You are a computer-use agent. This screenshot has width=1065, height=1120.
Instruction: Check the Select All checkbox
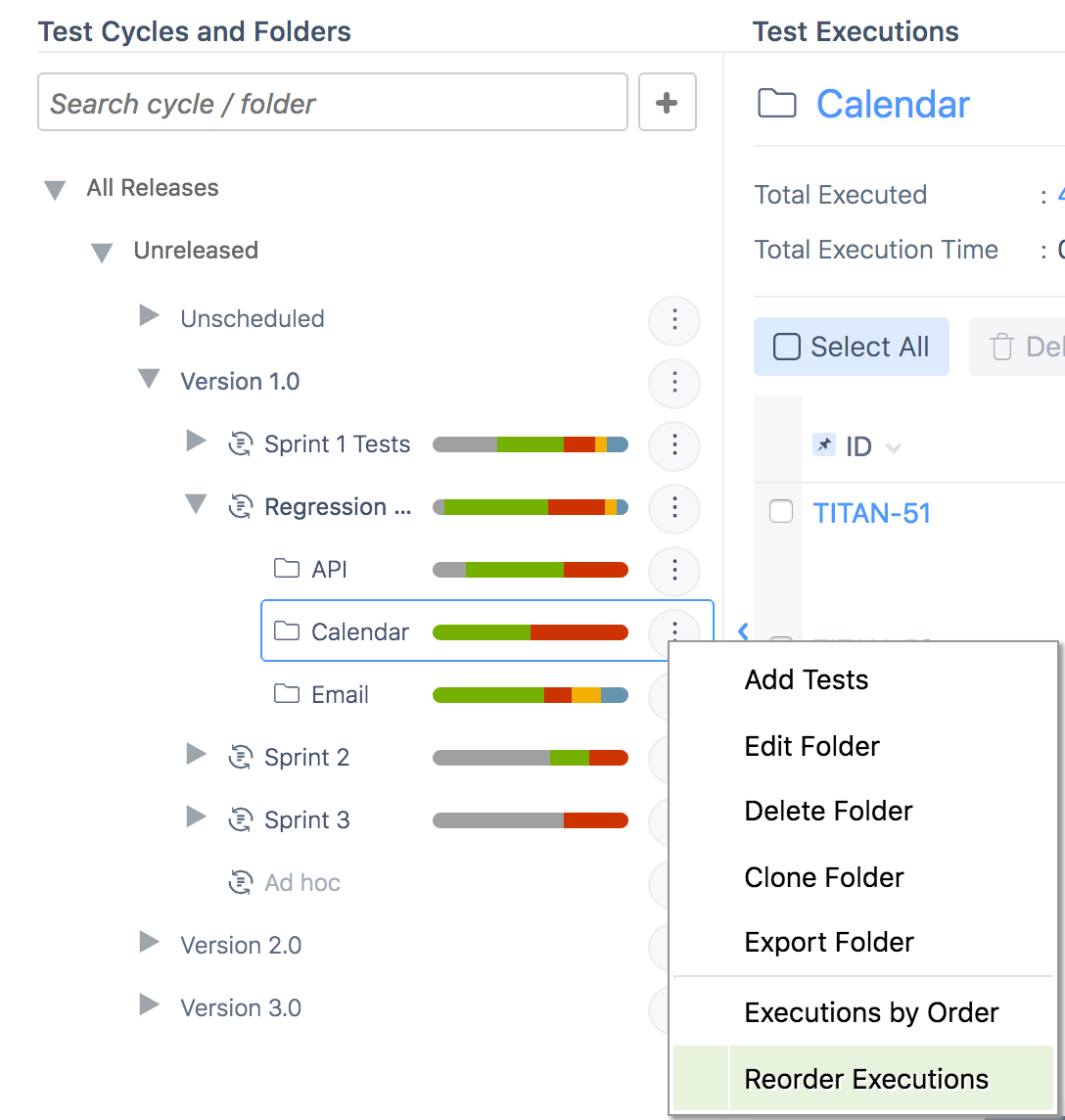787,348
